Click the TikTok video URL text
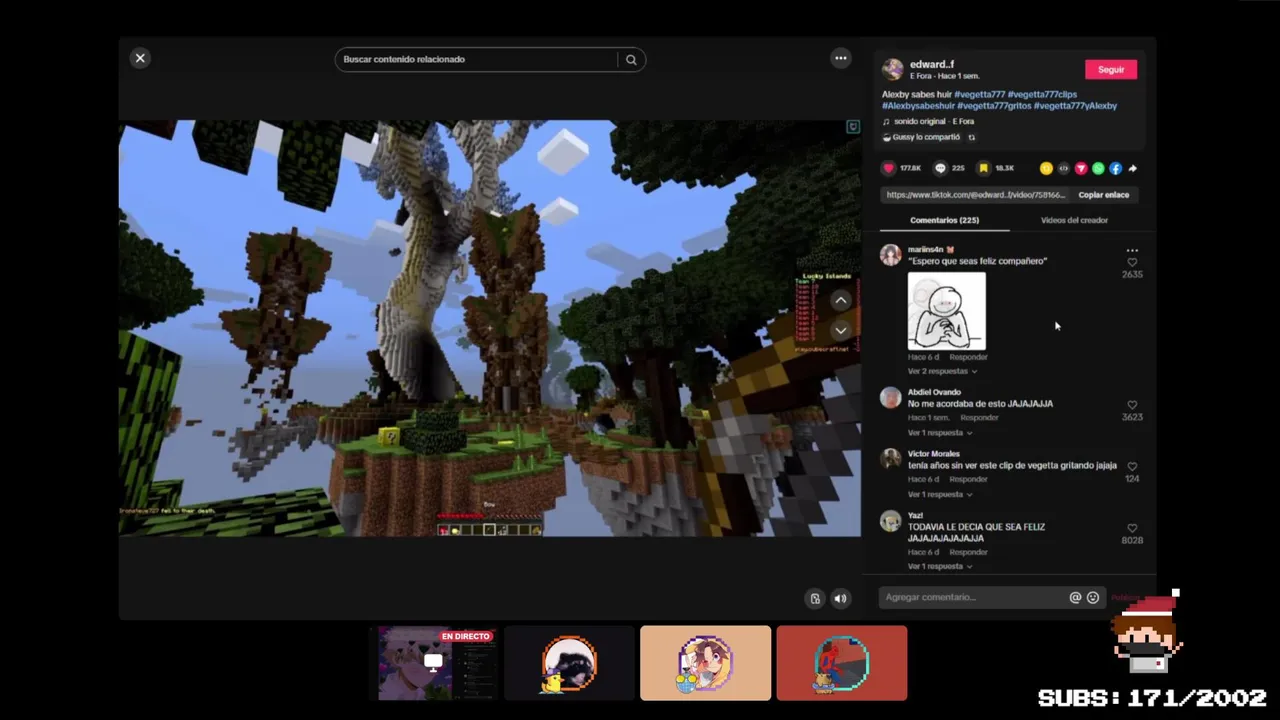Screen dimensions: 1280x720 pyautogui.click(x=976, y=195)
